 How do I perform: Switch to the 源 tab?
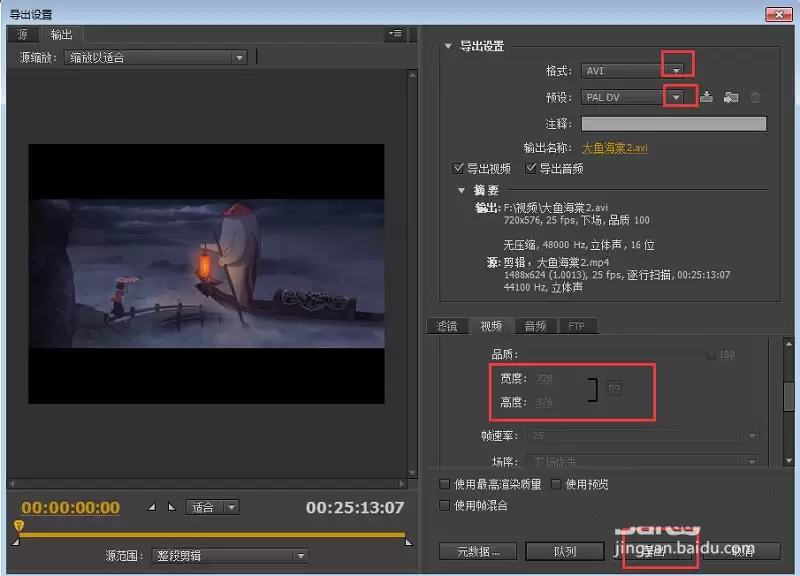(22, 35)
